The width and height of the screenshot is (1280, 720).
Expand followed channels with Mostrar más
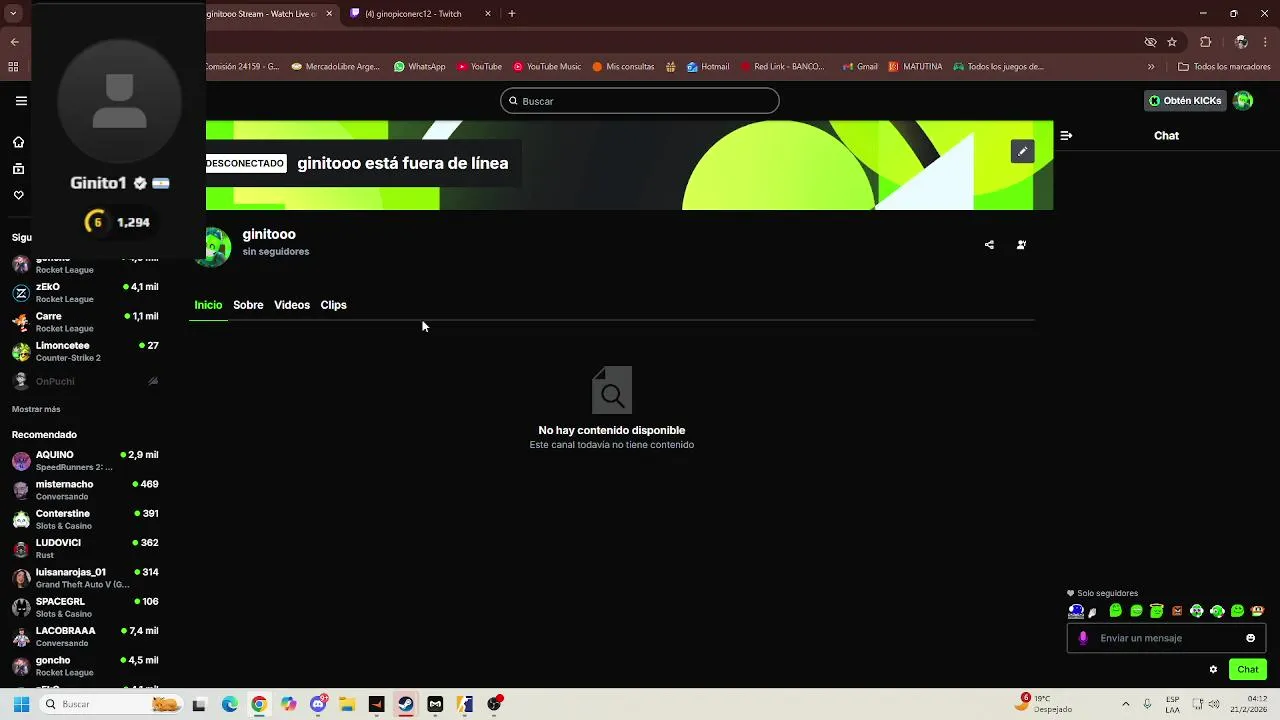click(36, 409)
